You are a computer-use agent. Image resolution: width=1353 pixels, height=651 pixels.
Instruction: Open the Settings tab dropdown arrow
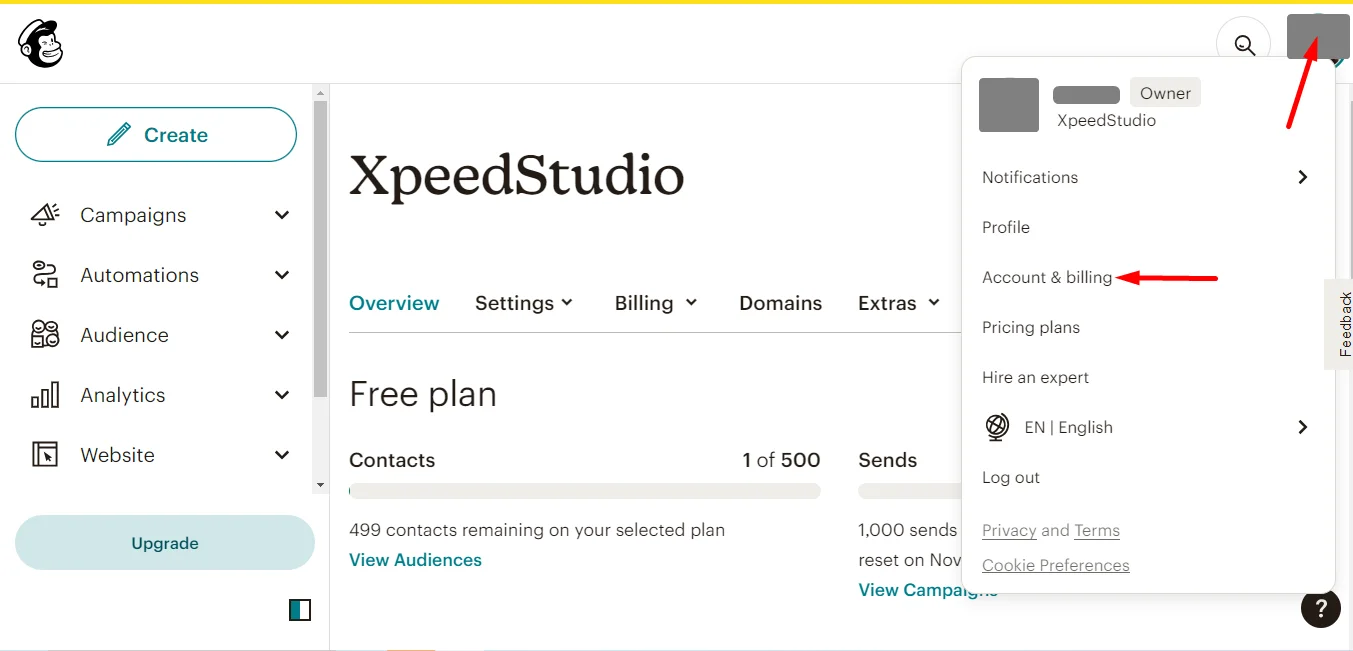(x=568, y=302)
